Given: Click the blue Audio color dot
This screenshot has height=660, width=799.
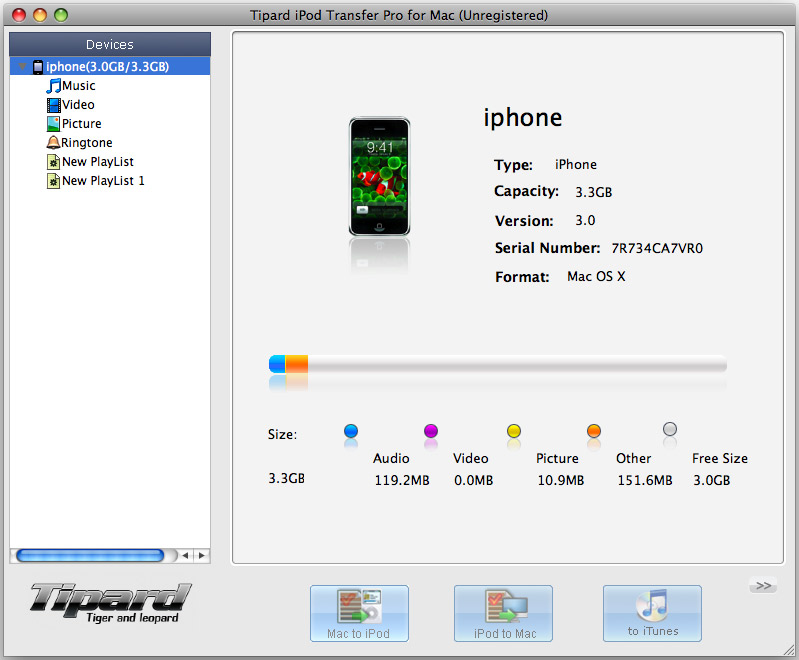Looking at the screenshot, I should pyautogui.click(x=351, y=431).
